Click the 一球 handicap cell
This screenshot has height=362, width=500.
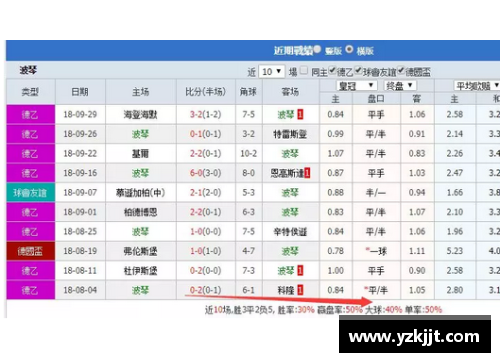[376, 251]
